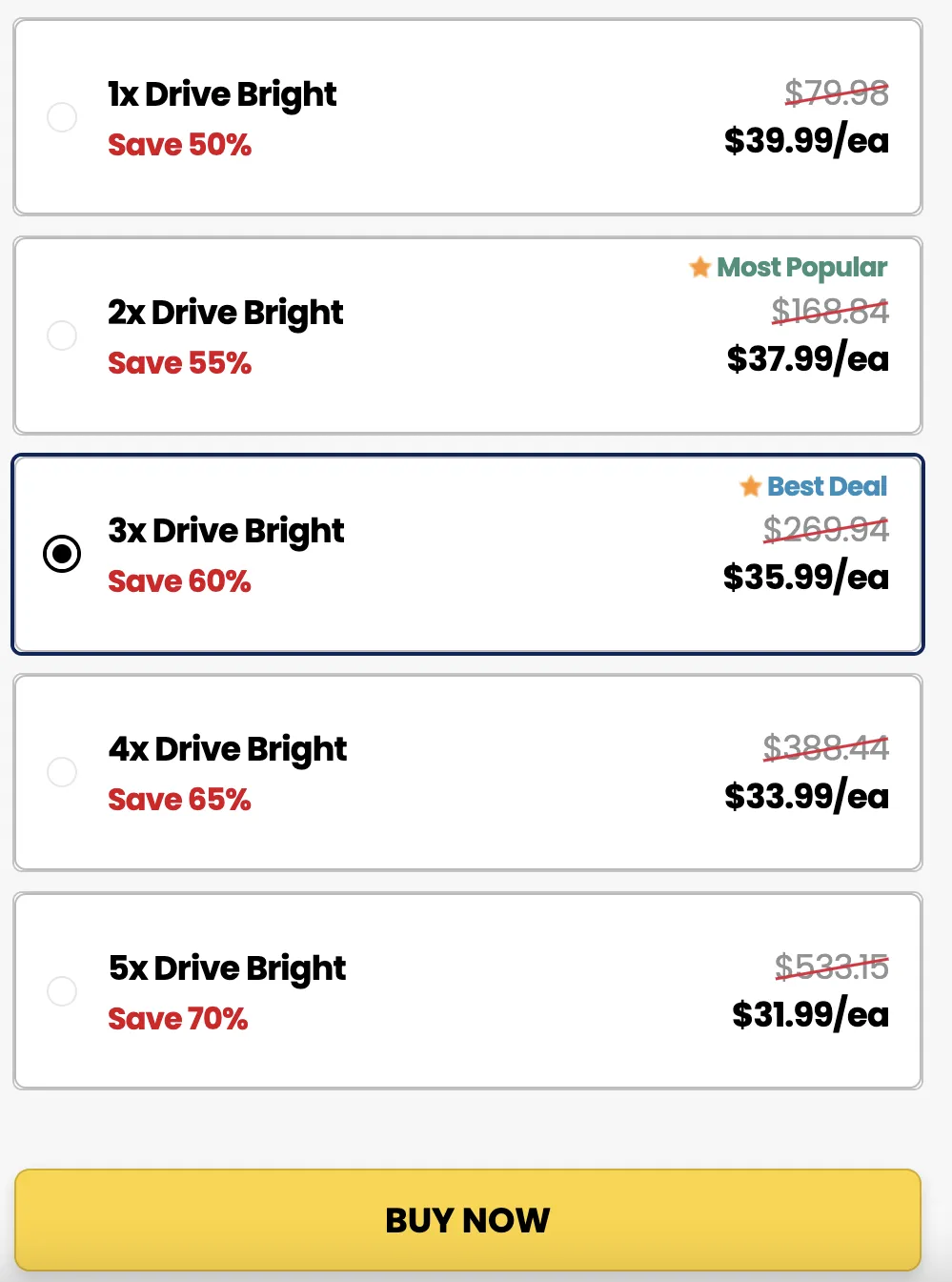Image resolution: width=952 pixels, height=1282 pixels.
Task: Click the BUY NOW button
Action: pyautogui.click(x=468, y=1220)
